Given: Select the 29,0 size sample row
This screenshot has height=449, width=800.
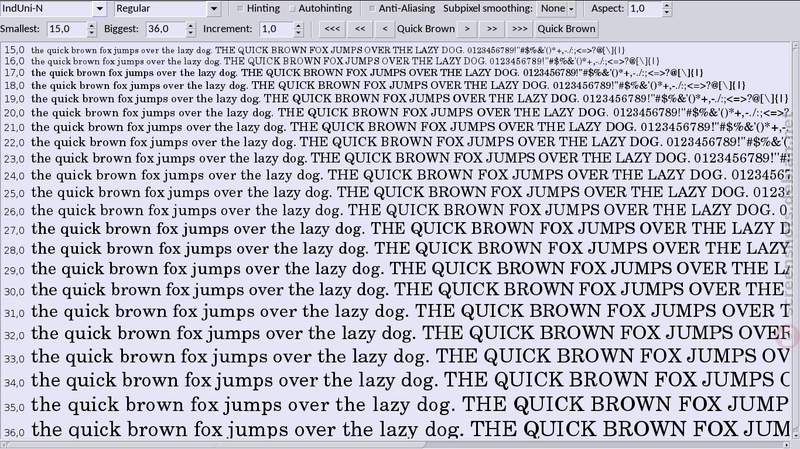Looking at the screenshot, I should (x=396, y=270).
